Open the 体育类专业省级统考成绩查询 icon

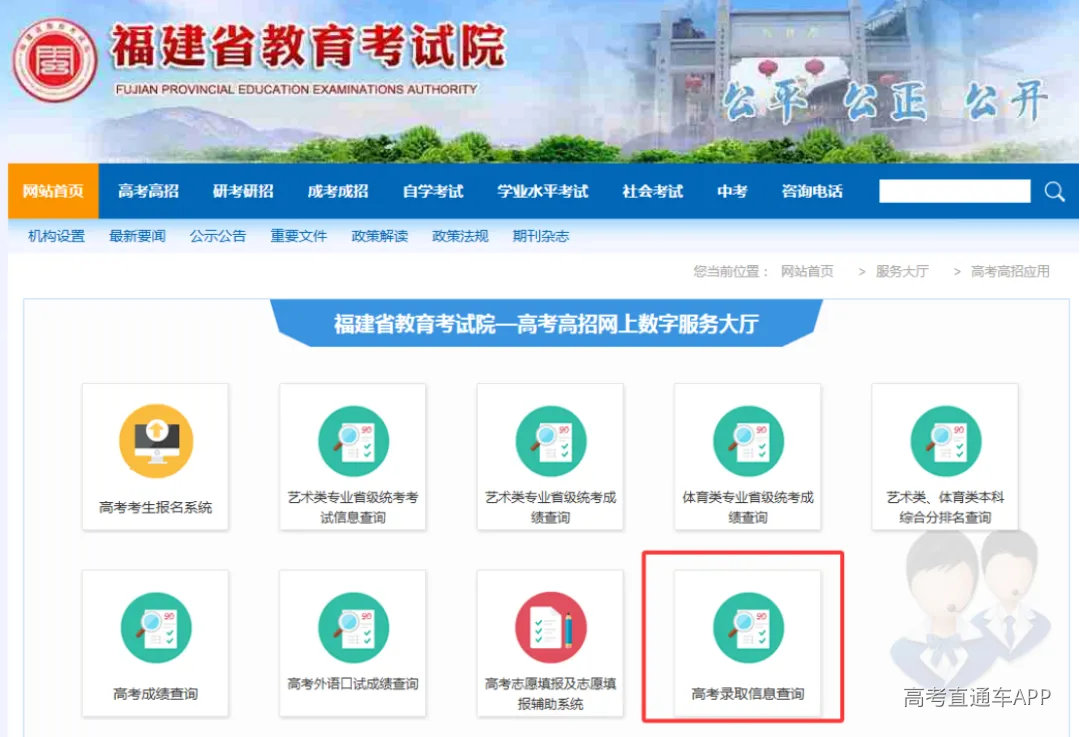pyautogui.click(x=748, y=441)
